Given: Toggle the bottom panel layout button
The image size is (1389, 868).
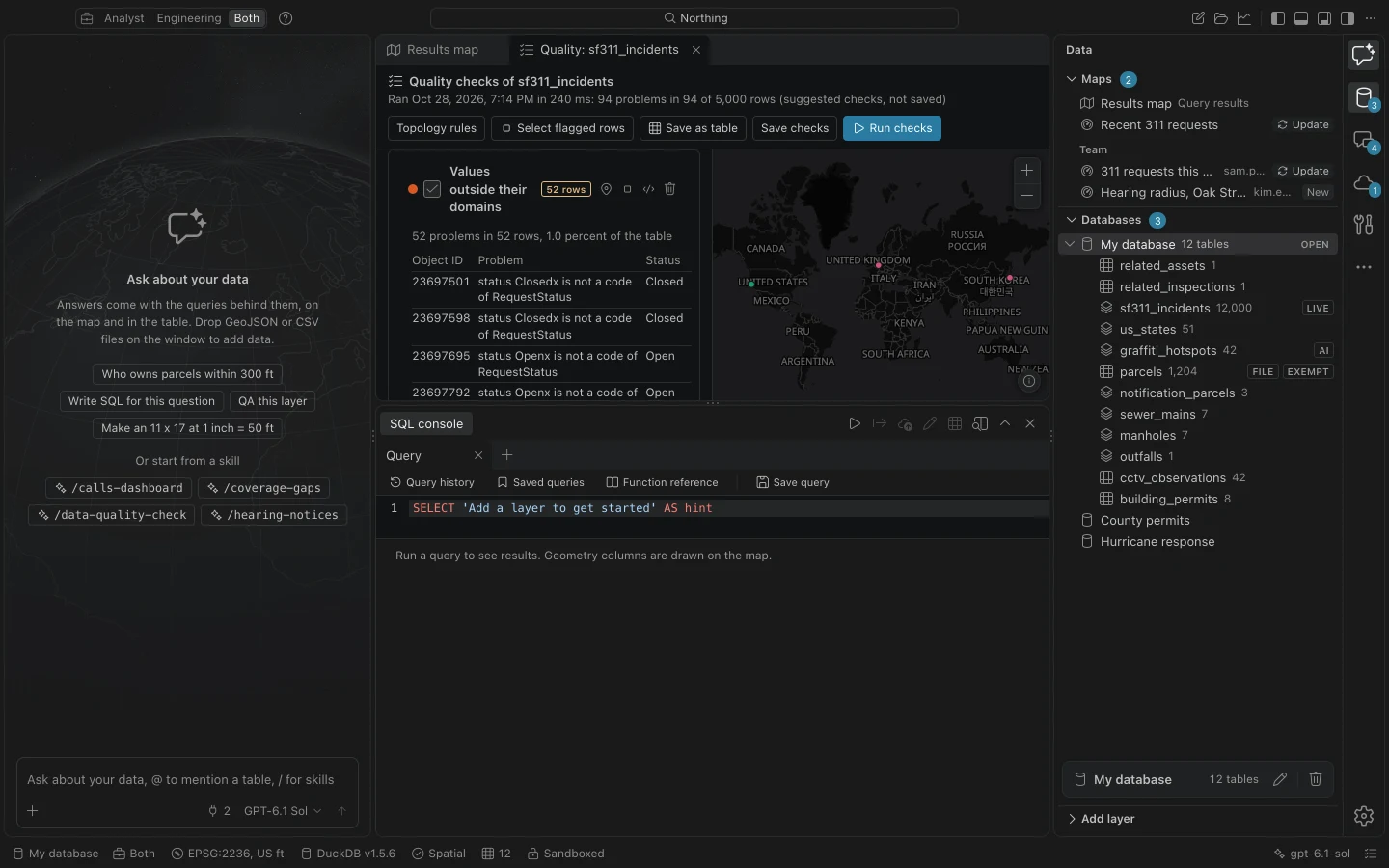Looking at the screenshot, I should [1301, 18].
